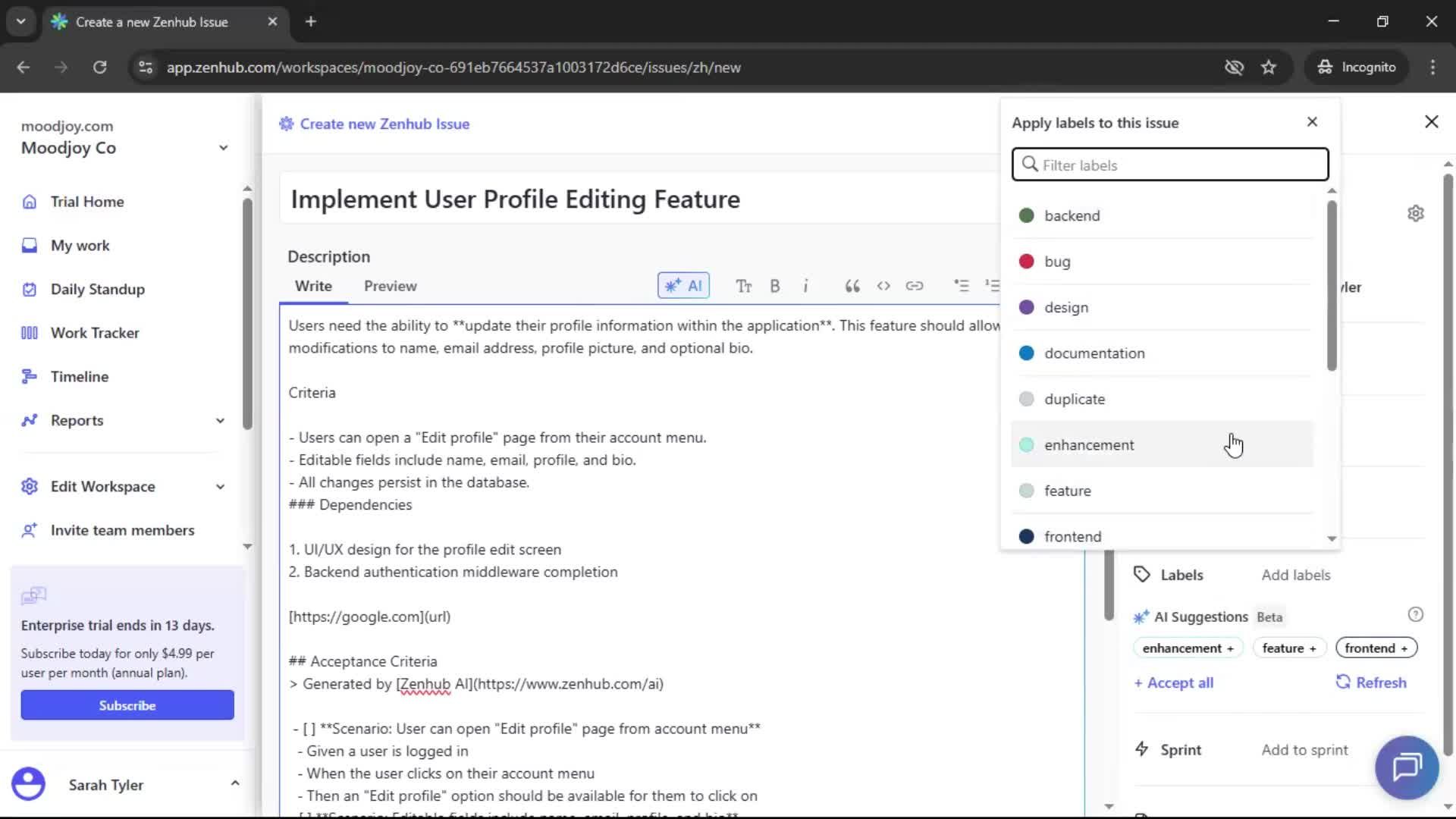Accept all AI suggested labels
The width and height of the screenshot is (1456, 819).
point(1174,682)
